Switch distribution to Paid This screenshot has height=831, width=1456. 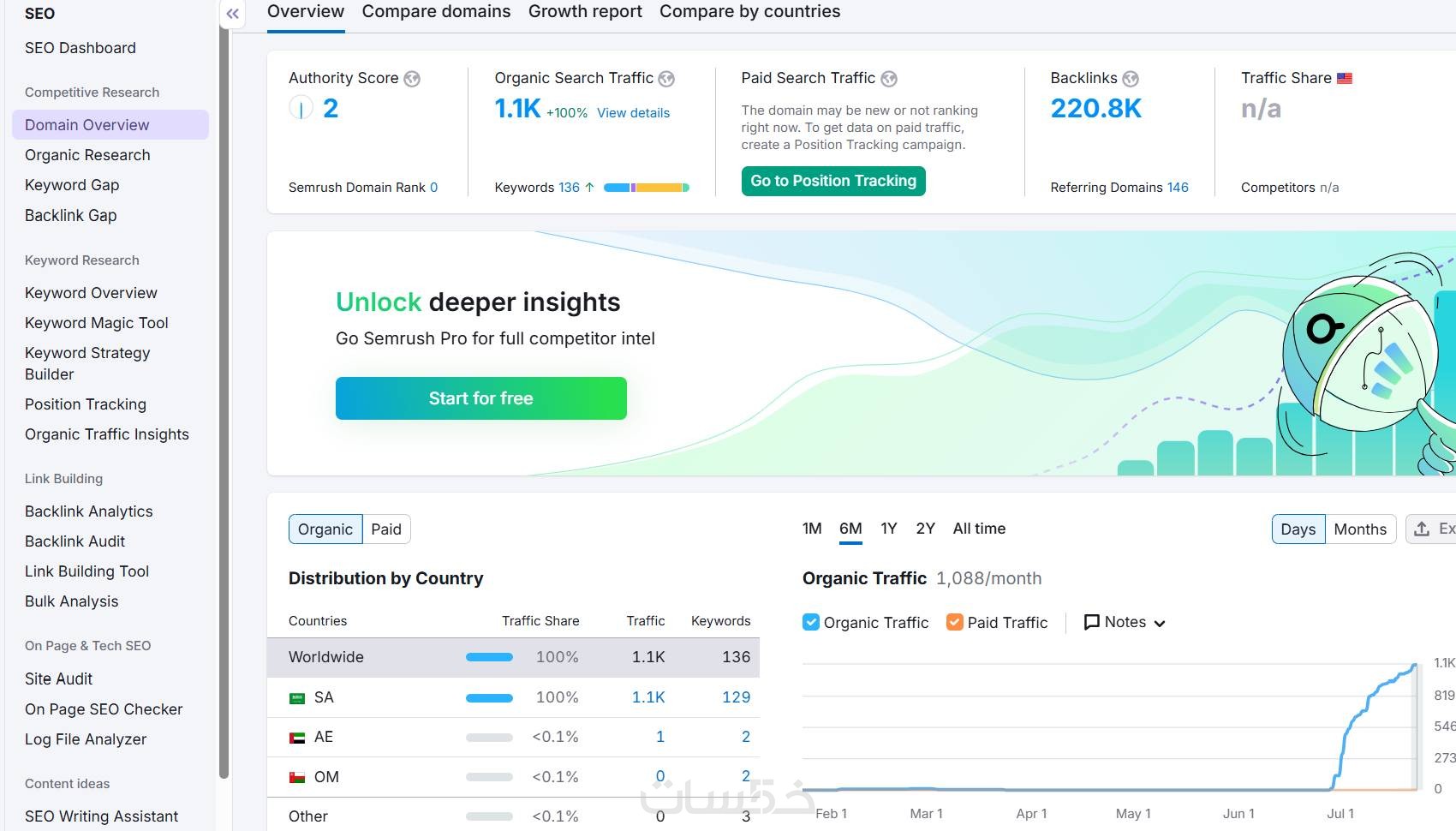point(386,529)
